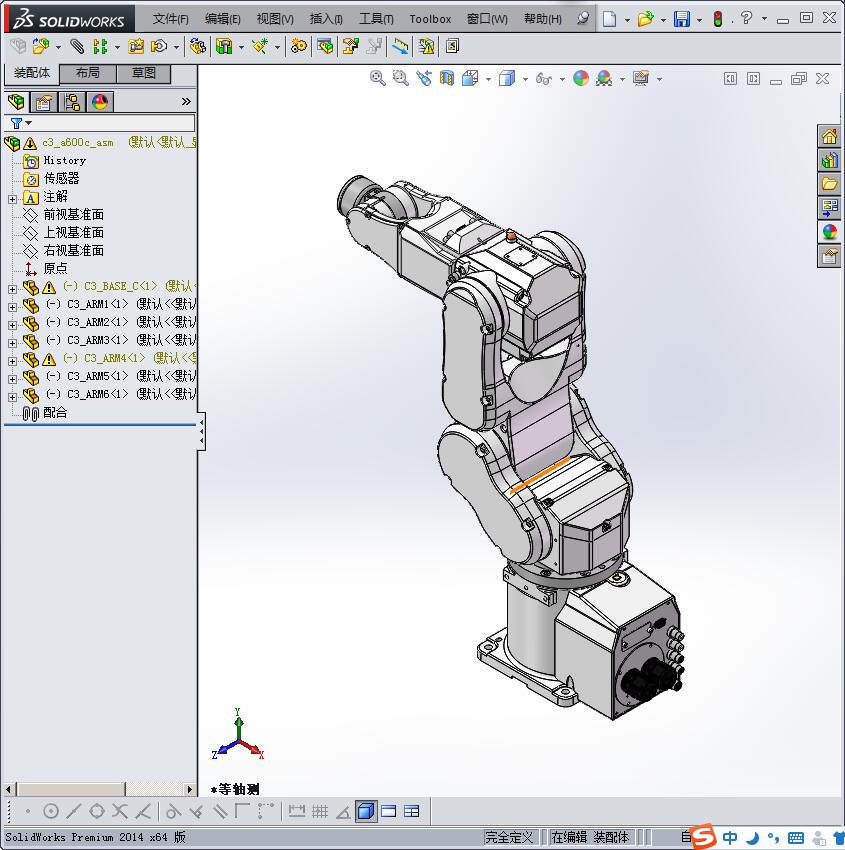
Task: Click the Linear Component Pattern icon
Action: 100,47
